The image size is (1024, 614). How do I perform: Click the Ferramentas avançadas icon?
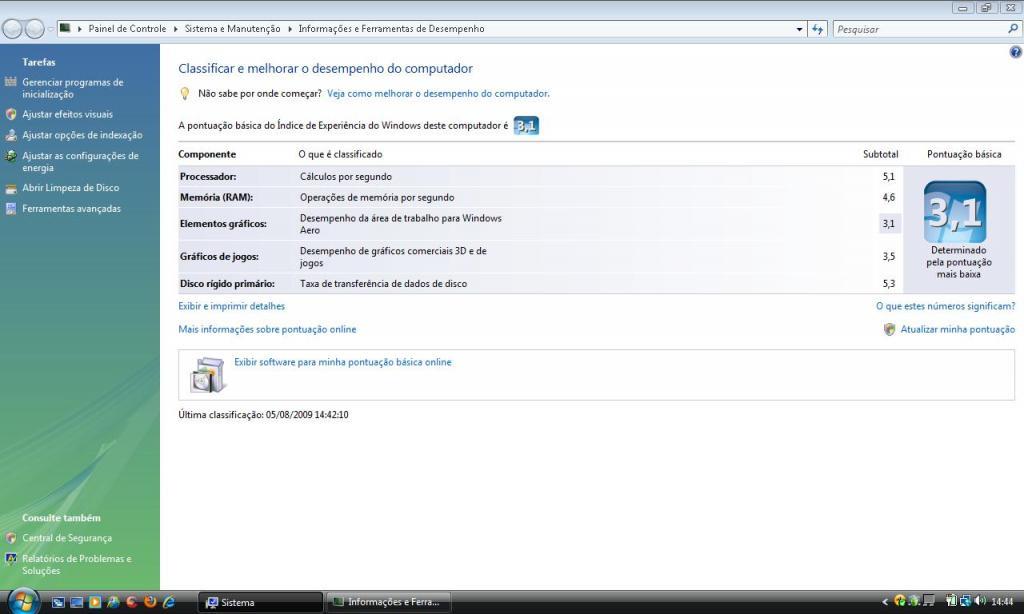(10, 209)
